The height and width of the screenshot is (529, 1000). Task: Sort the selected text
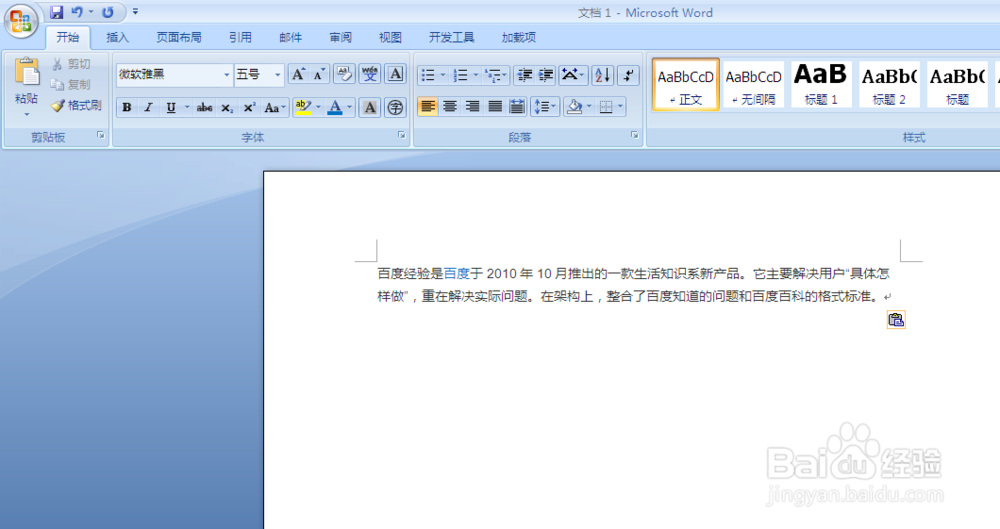[x=603, y=75]
